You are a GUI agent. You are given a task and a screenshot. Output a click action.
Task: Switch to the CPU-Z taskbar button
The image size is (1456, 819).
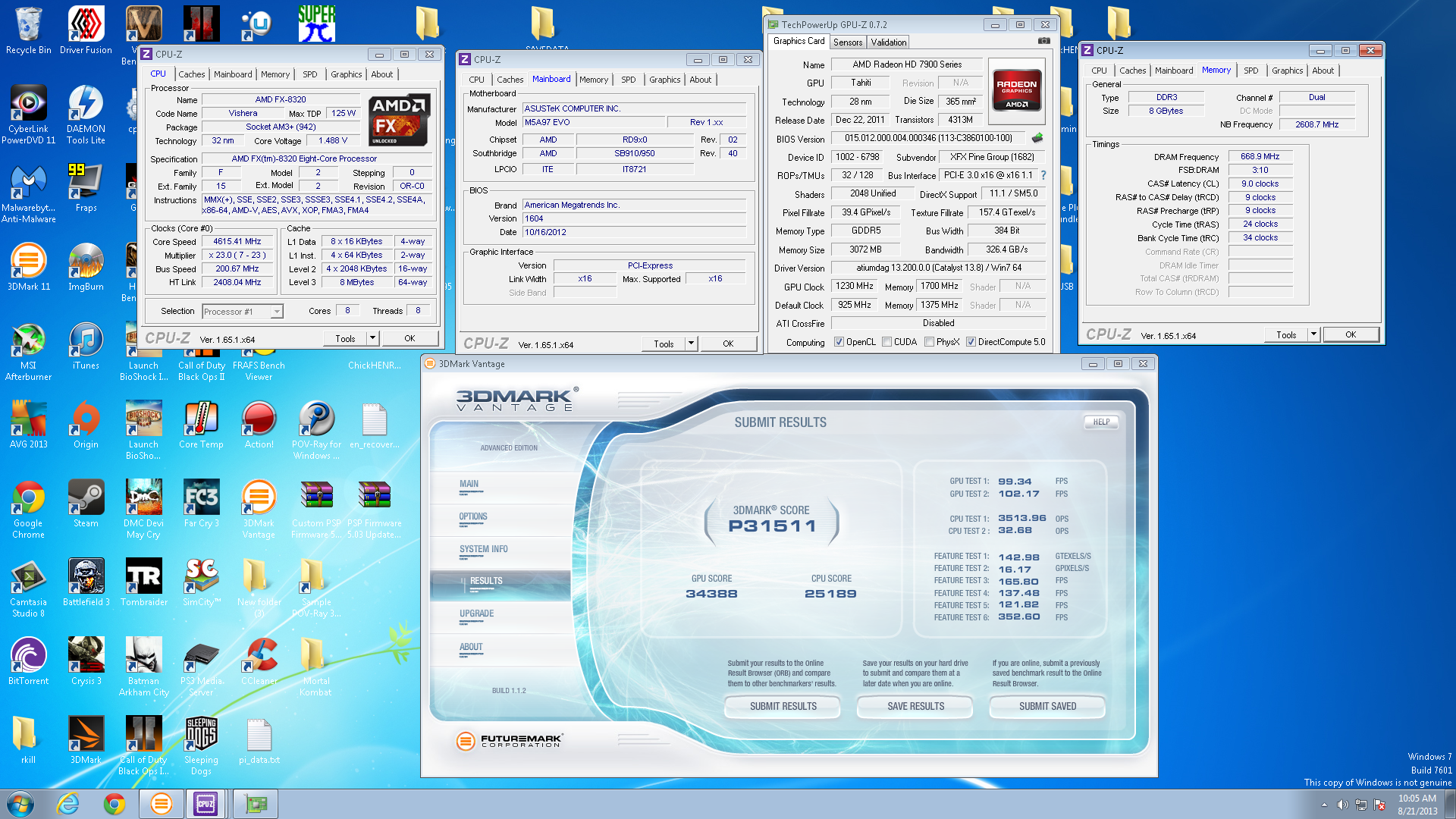[206, 804]
